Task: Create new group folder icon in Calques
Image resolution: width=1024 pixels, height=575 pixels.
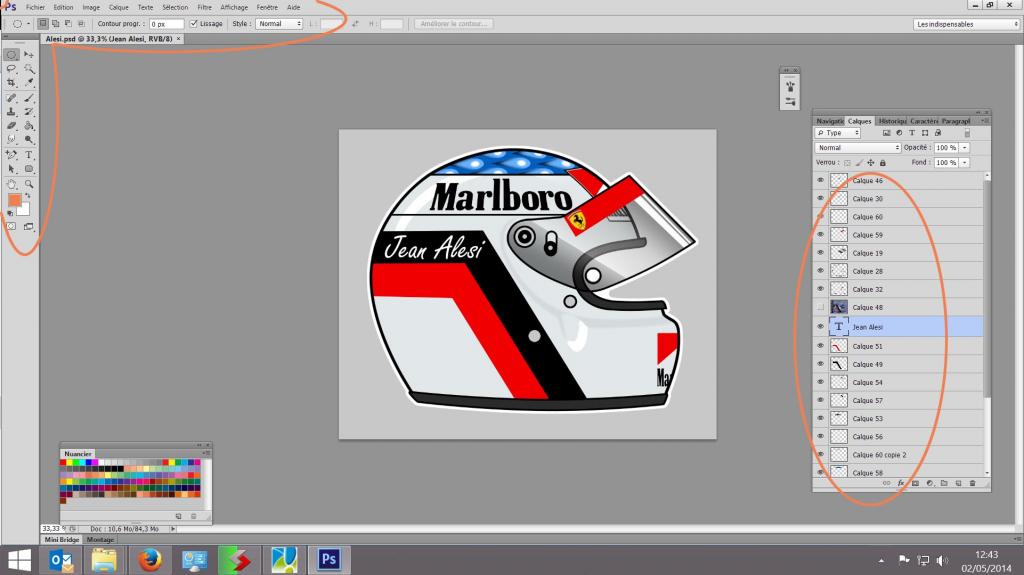Action: click(944, 484)
